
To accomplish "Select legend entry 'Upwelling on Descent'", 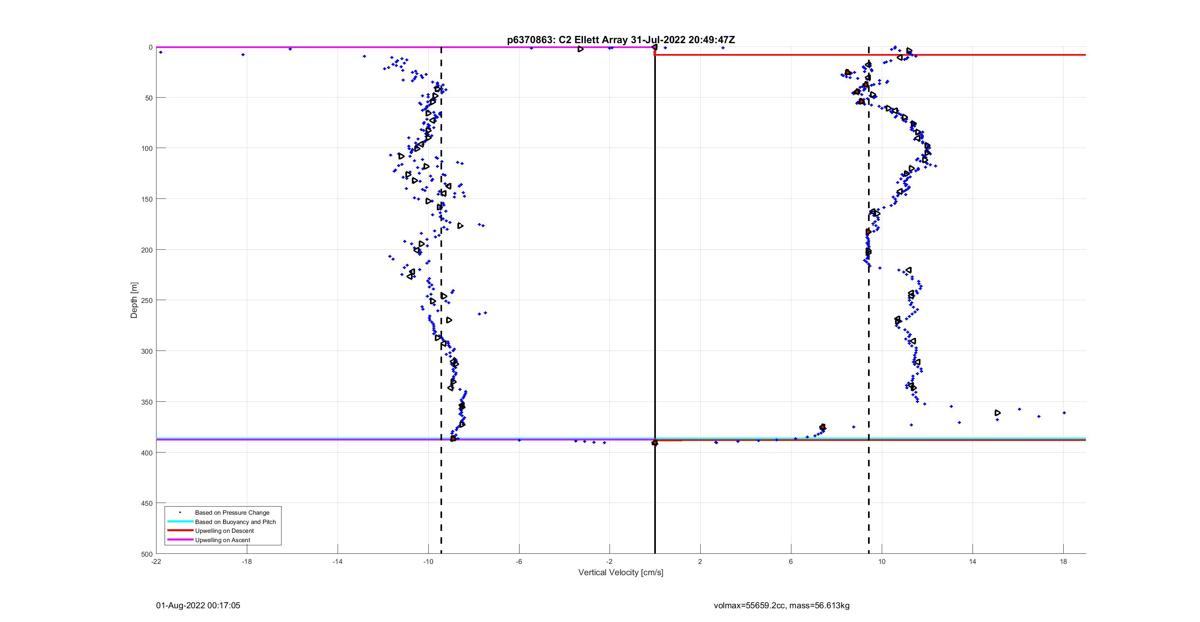I will (225, 531).
